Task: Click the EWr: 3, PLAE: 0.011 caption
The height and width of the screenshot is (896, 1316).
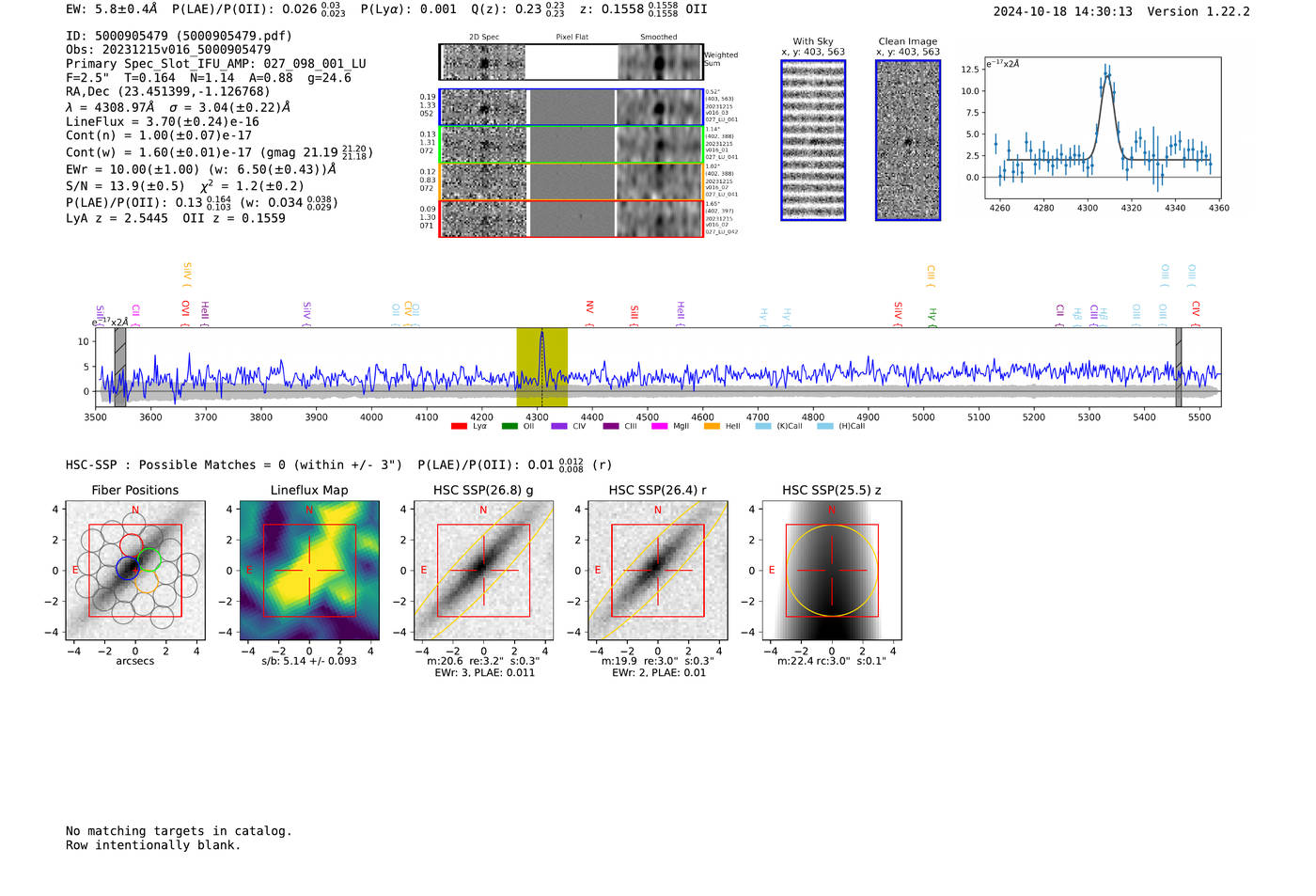Action: tap(484, 673)
